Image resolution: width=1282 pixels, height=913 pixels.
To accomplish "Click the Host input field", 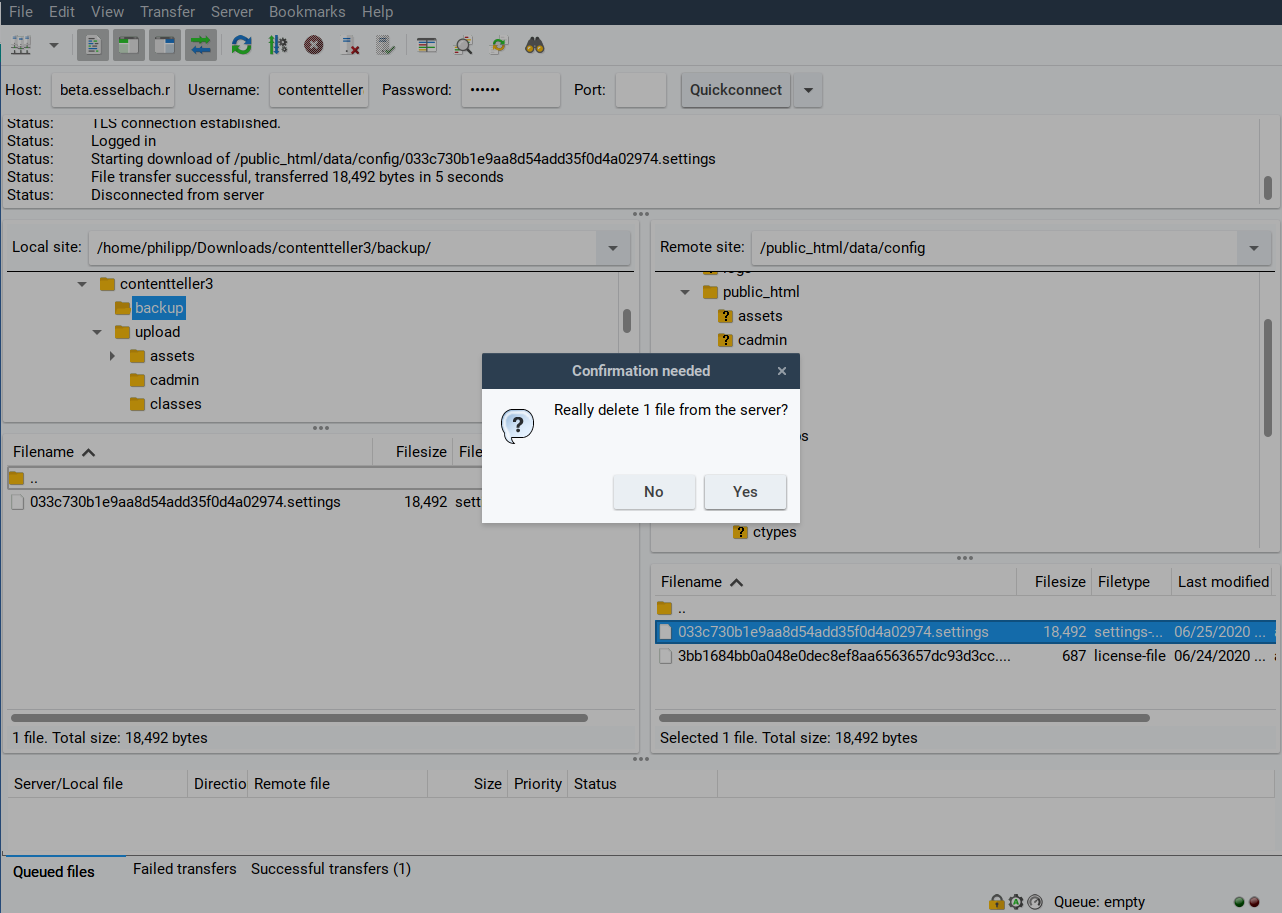I will (x=114, y=90).
